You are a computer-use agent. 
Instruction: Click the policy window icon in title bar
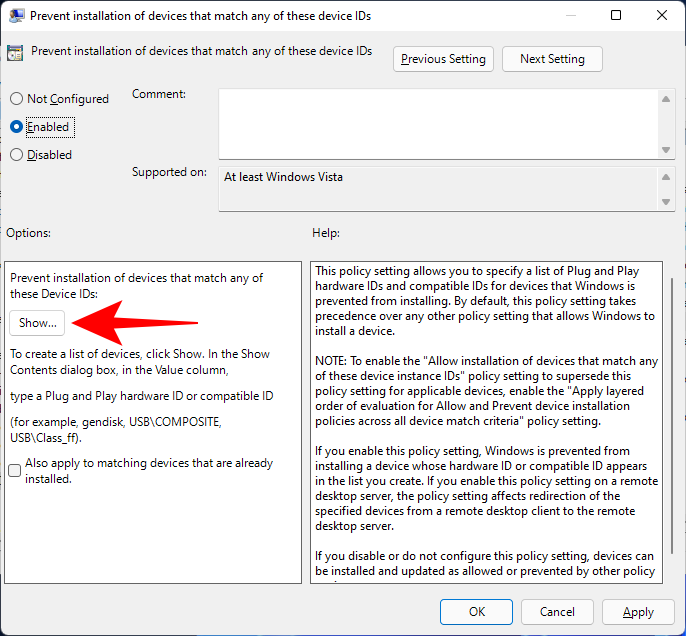(x=16, y=16)
